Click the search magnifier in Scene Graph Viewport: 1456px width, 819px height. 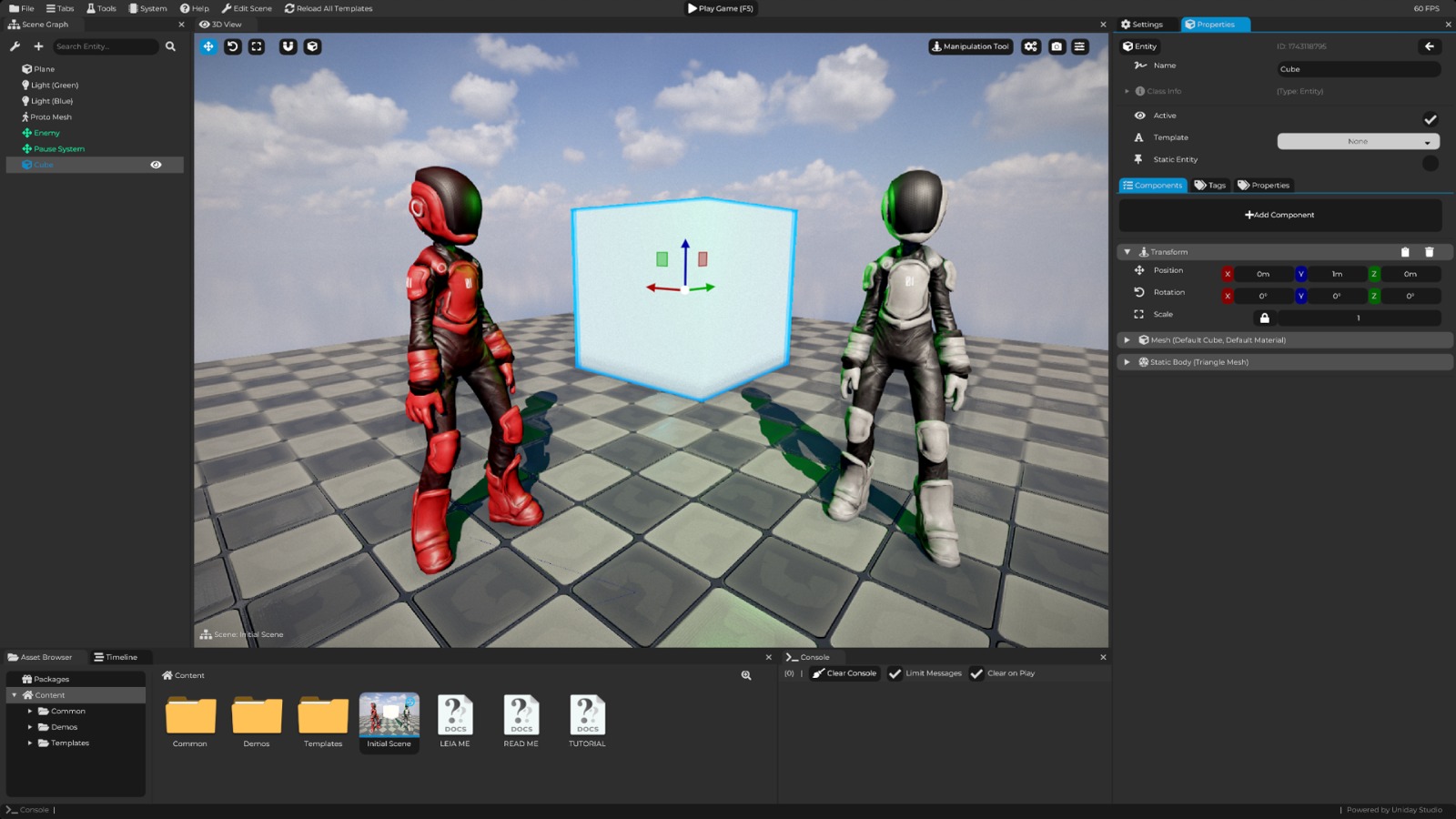[x=170, y=46]
